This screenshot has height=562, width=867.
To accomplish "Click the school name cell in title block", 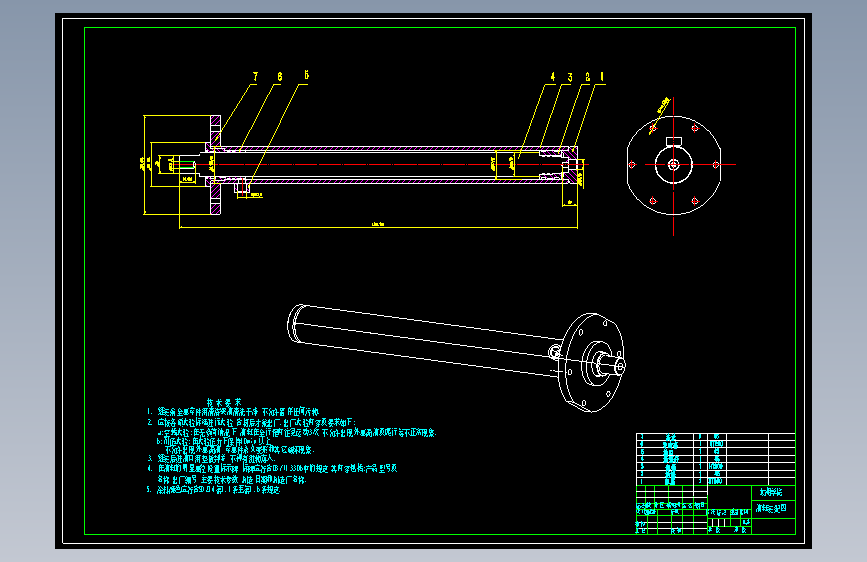I will 774,492.
